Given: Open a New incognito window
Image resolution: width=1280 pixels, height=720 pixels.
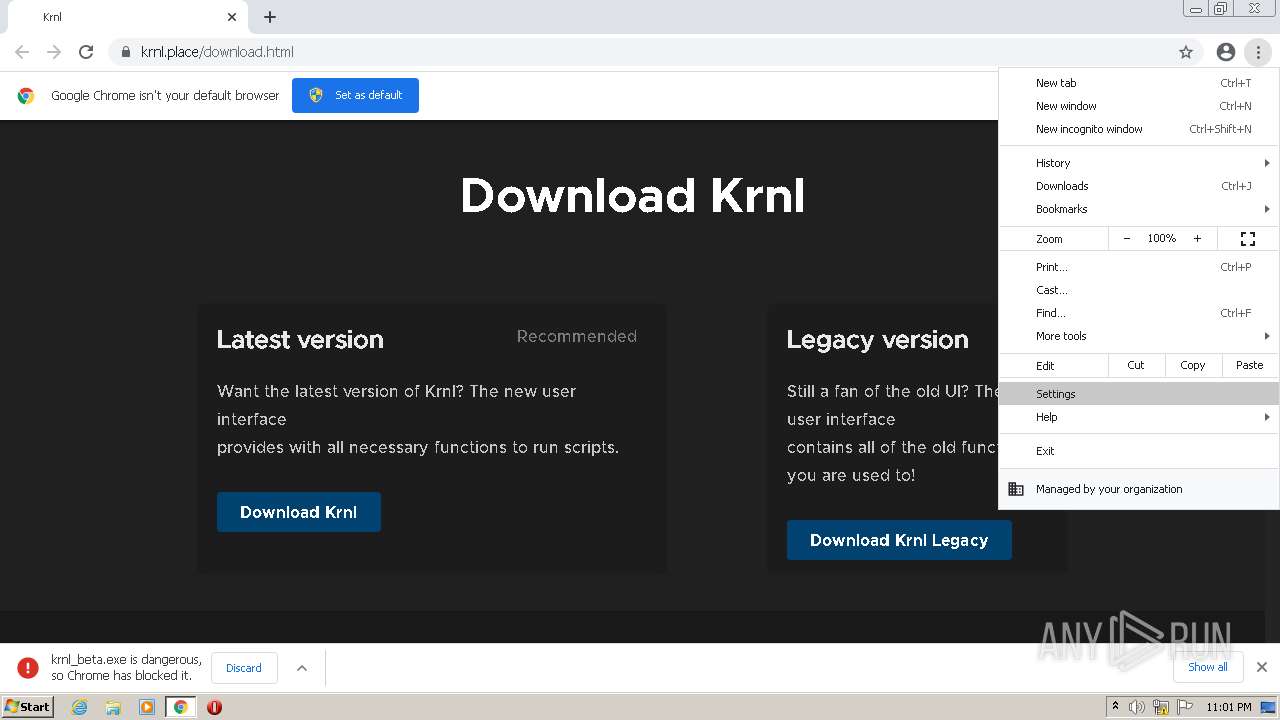Looking at the screenshot, I should pos(1139,129).
